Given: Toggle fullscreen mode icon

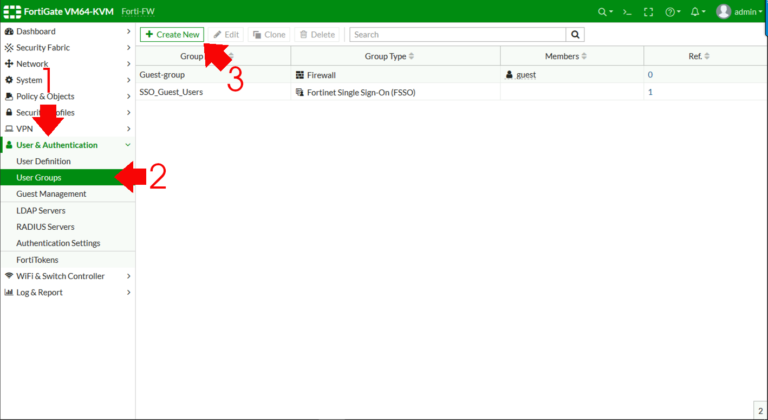Looking at the screenshot, I should click(x=648, y=12).
